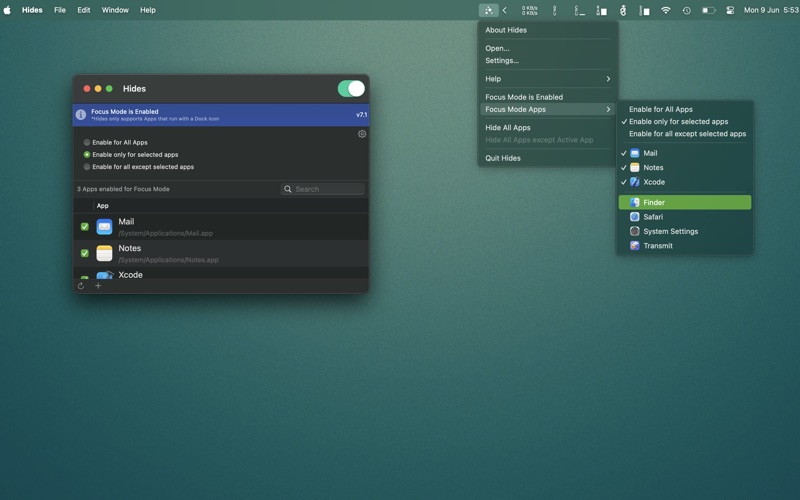Select Enable for all except selected apps radio

(87, 167)
